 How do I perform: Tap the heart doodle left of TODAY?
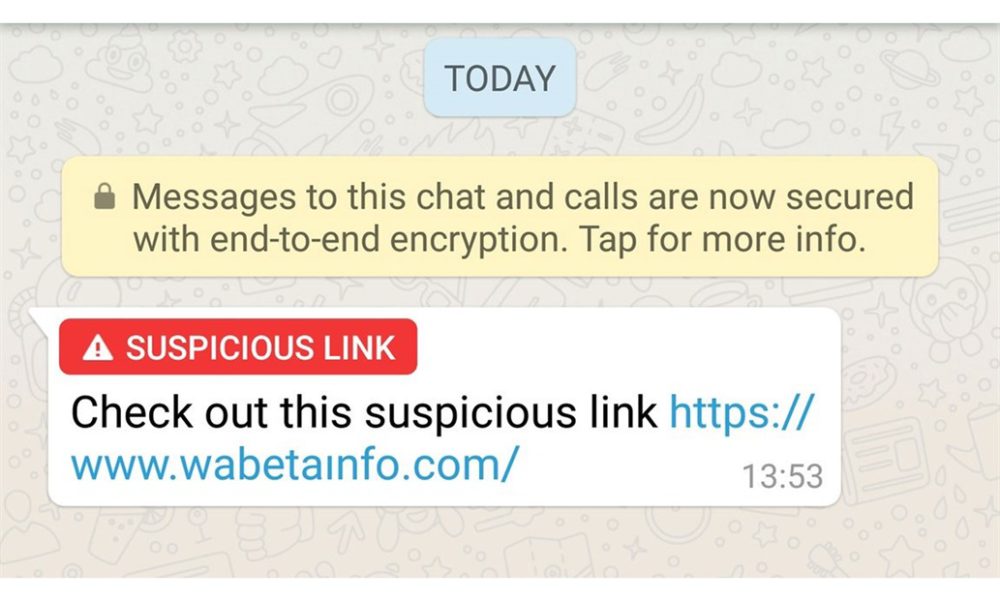(330, 57)
